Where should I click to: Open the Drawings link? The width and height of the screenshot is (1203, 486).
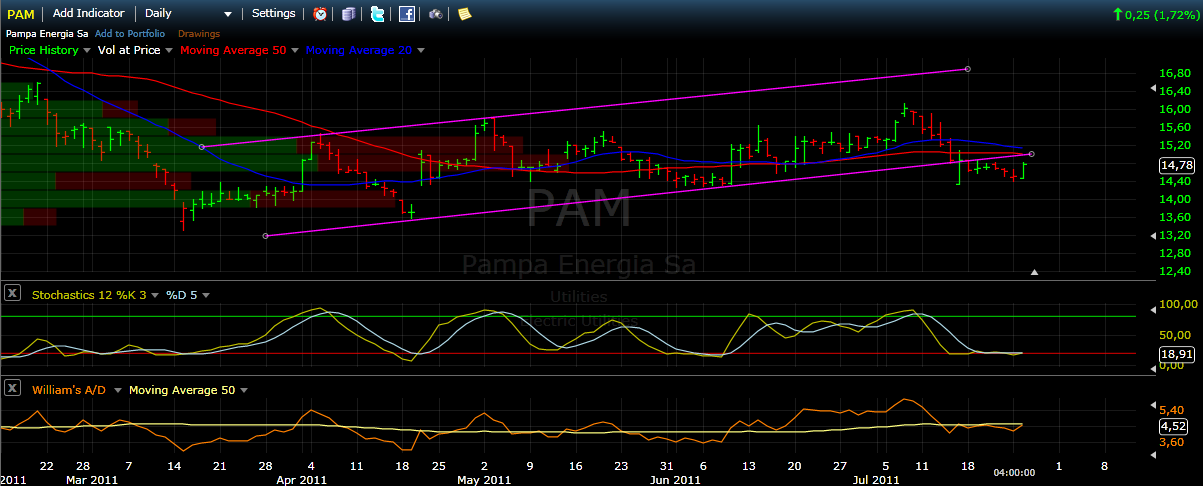pyautogui.click(x=199, y=33)
